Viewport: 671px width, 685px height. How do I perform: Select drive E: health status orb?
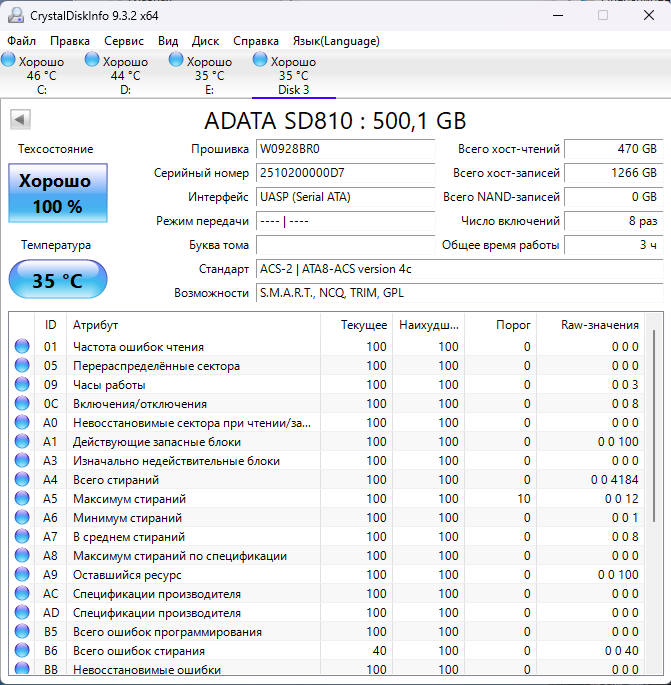[x=177, y=61]
